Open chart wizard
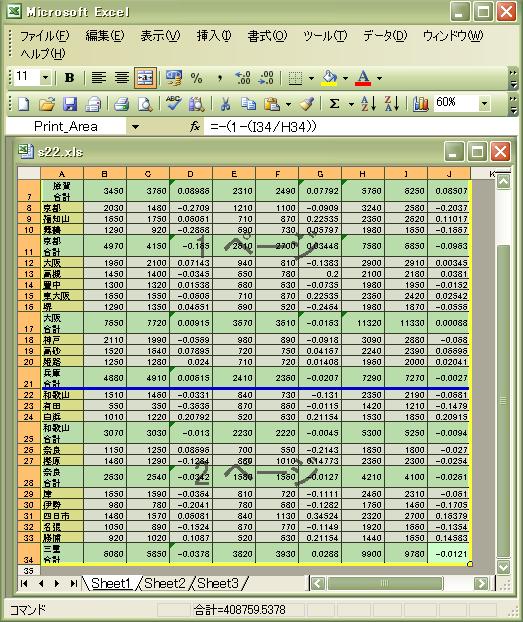This screenshot has width=523, height=622. [420, 104]
